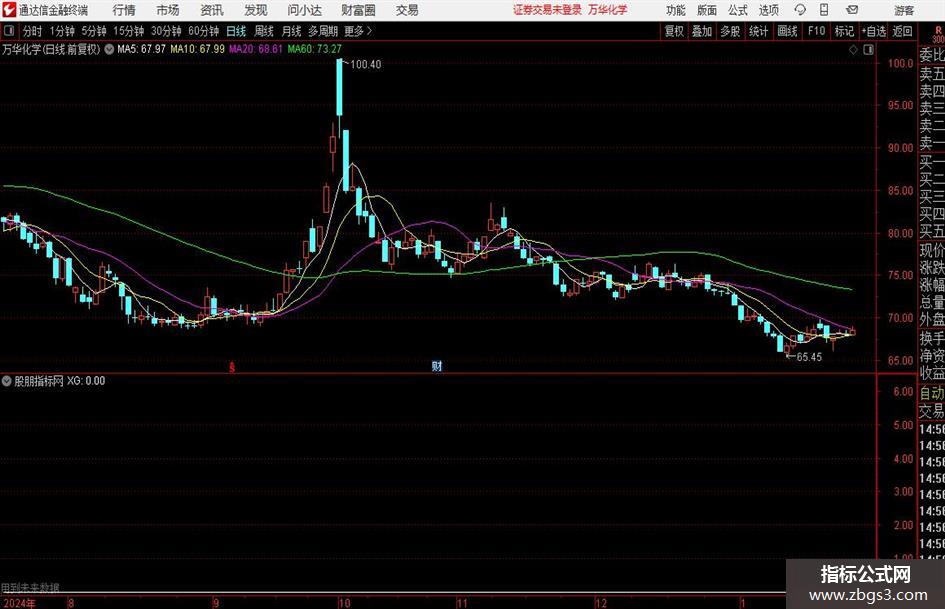
Task: Click the 证券交易未登录 login link
Action: click(547, 10)
